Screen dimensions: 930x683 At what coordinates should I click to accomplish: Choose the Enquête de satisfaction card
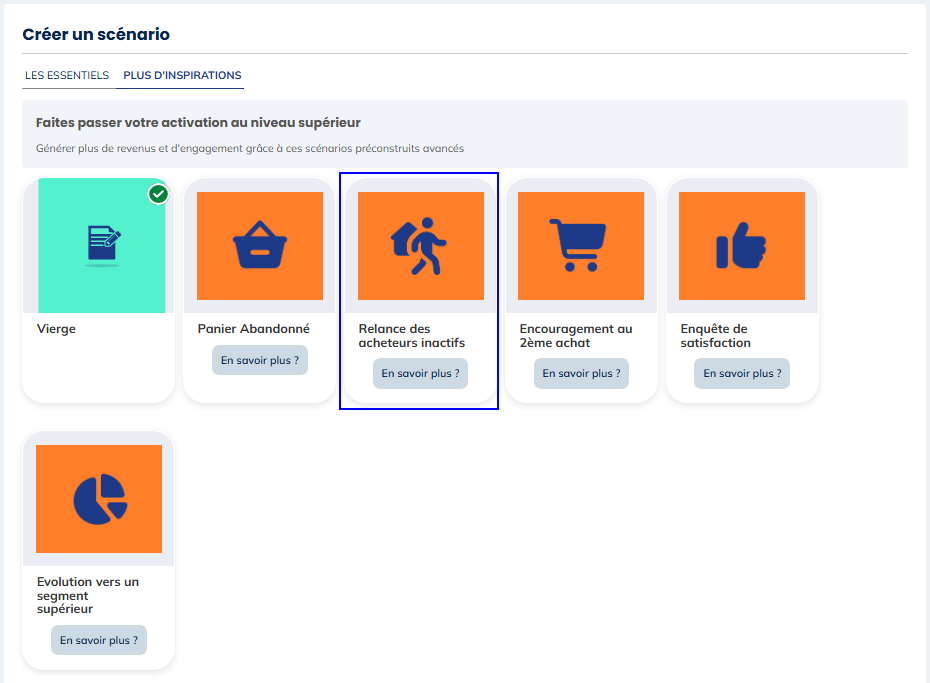742,290
